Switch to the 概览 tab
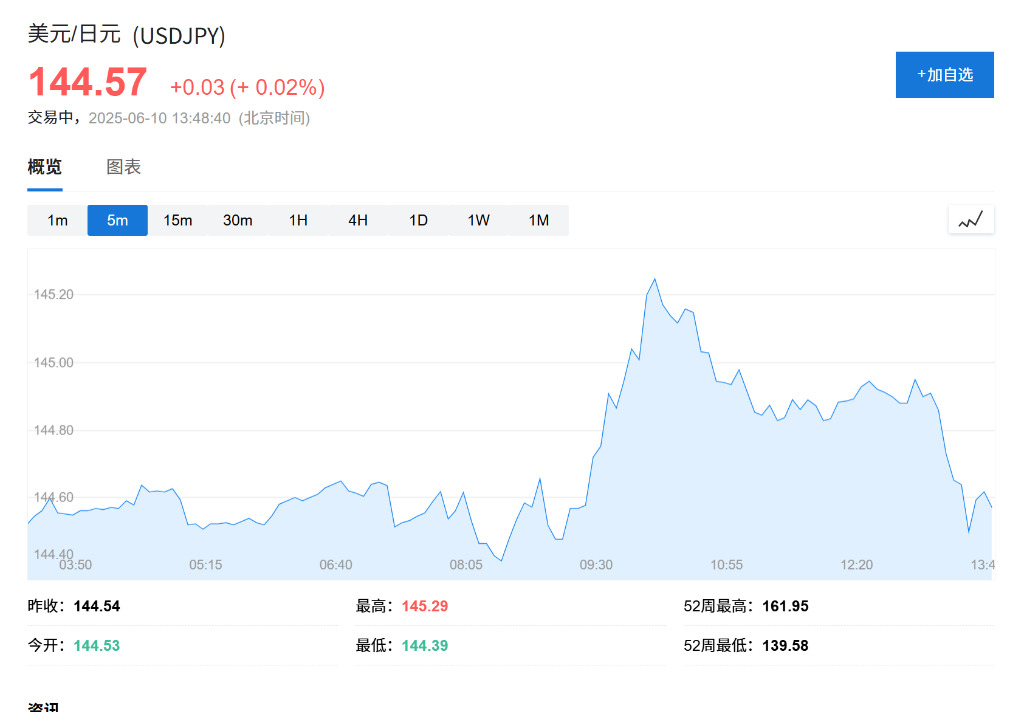The height and width of the screenshot is (712, 1024). [x=44, y=167]
